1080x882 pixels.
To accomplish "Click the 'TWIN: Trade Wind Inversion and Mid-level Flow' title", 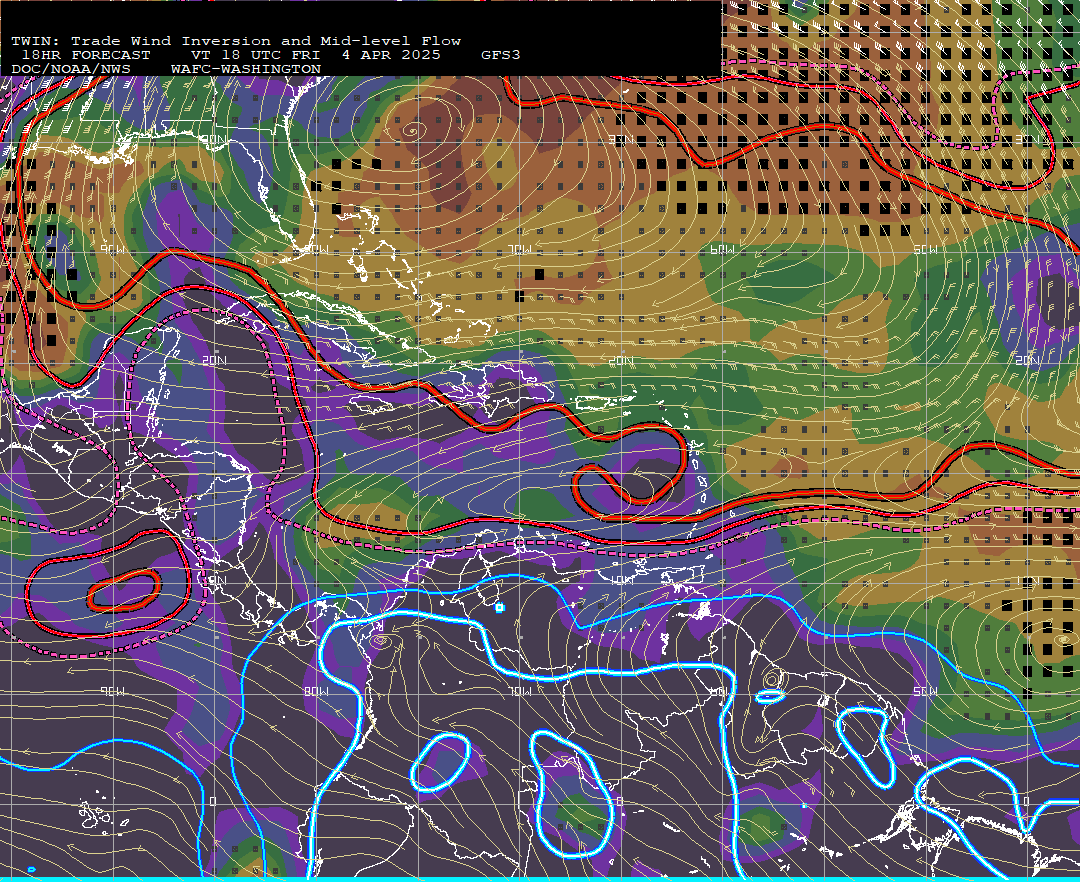I will coord(236,41).
